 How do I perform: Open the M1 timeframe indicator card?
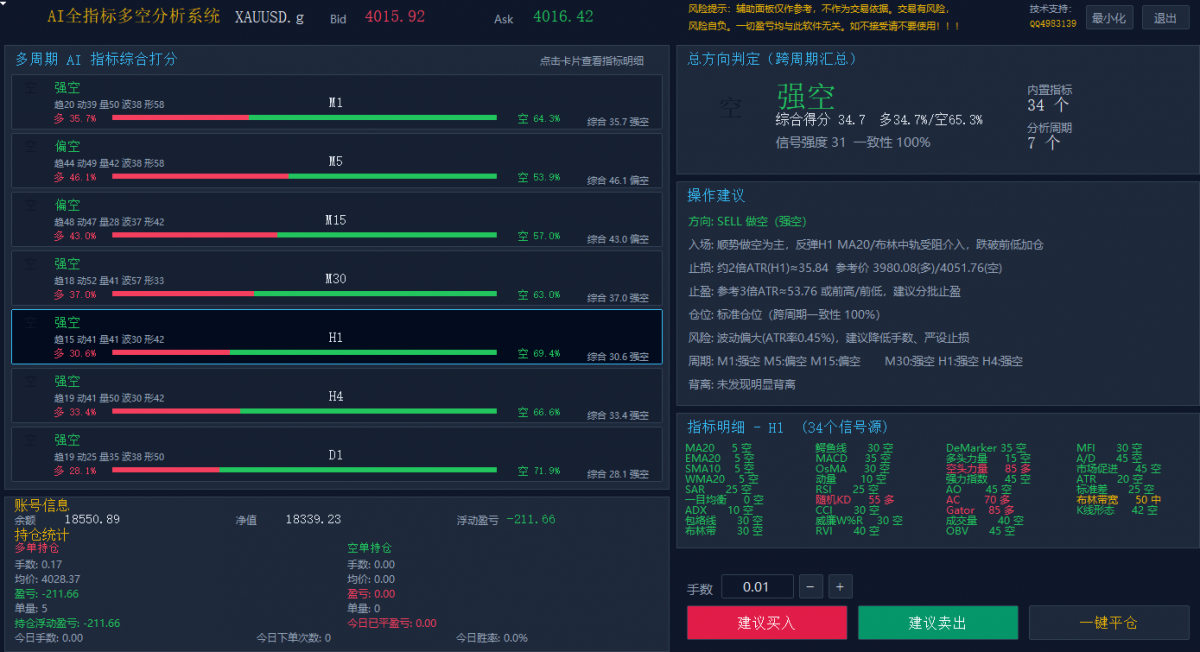337,102
